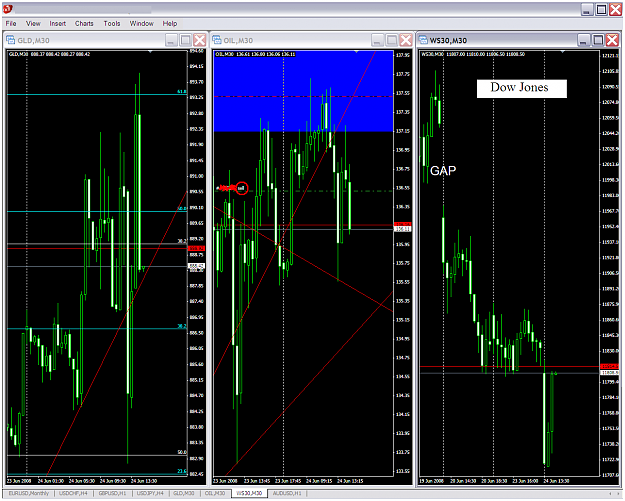Maximize the WS30,M30 chart window

tap(598, 40)
